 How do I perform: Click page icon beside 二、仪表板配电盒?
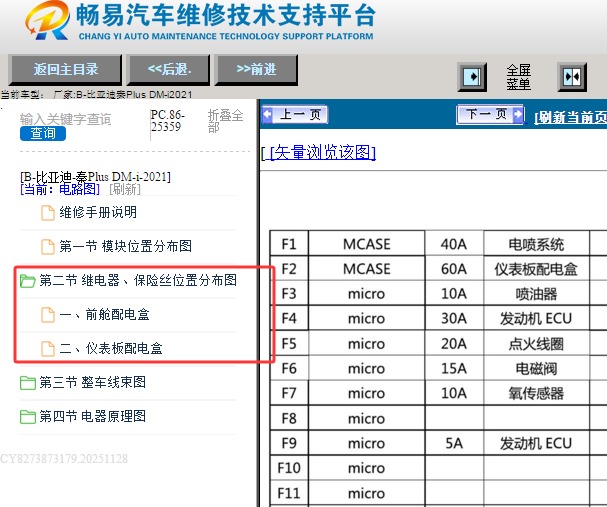tap(48, 349)
